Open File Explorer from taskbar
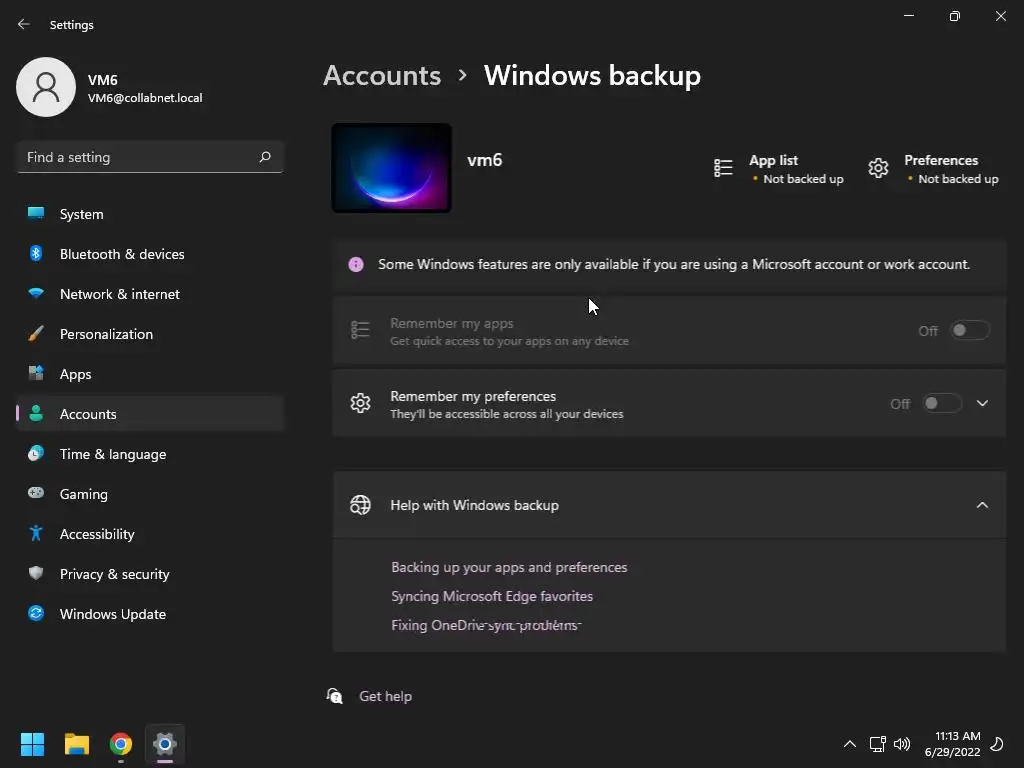1024x768 pixels. [77, 744]
